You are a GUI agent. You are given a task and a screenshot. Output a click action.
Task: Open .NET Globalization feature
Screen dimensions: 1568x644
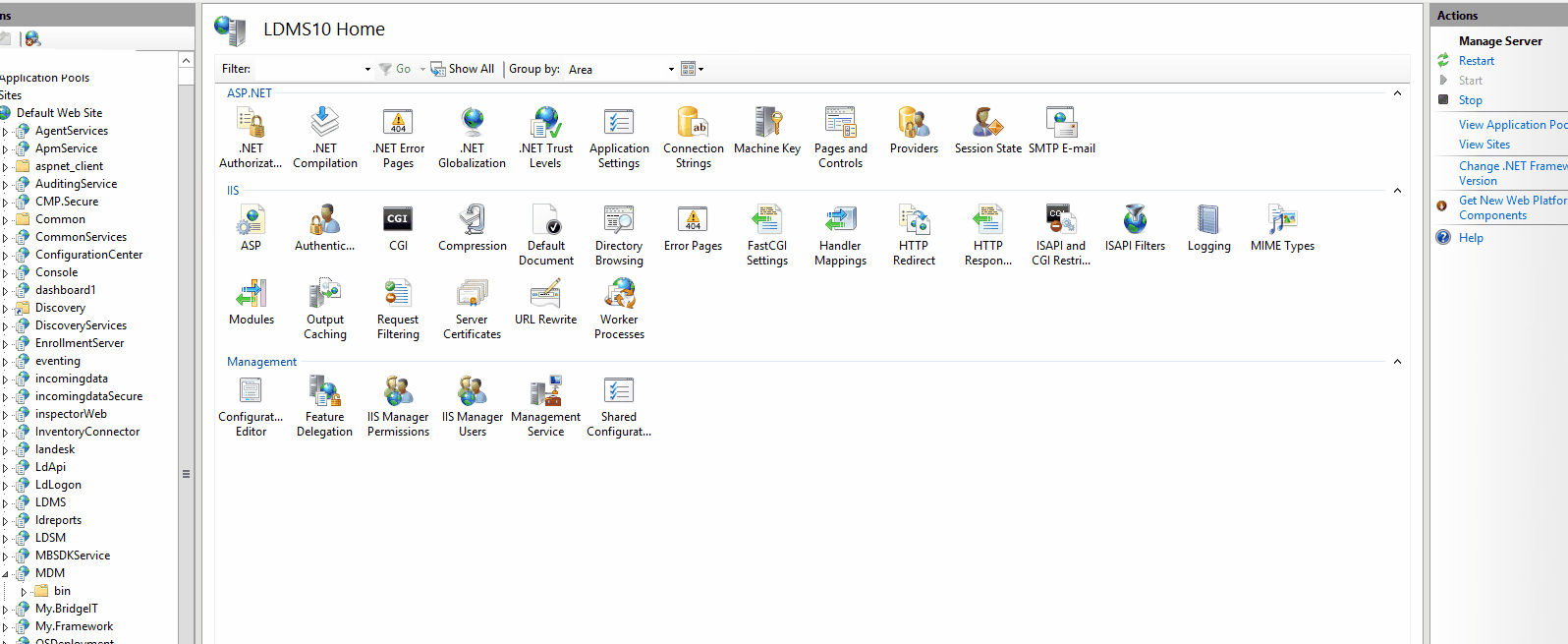(473, 137)
